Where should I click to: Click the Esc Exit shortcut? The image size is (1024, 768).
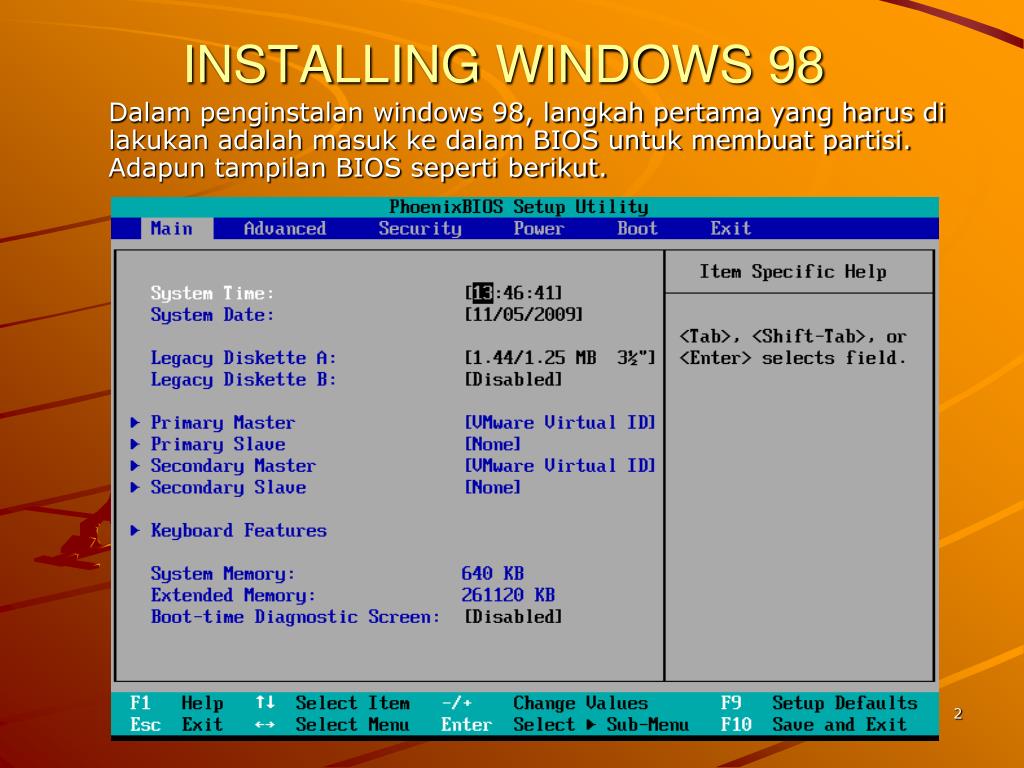click(x=176, y=725)
